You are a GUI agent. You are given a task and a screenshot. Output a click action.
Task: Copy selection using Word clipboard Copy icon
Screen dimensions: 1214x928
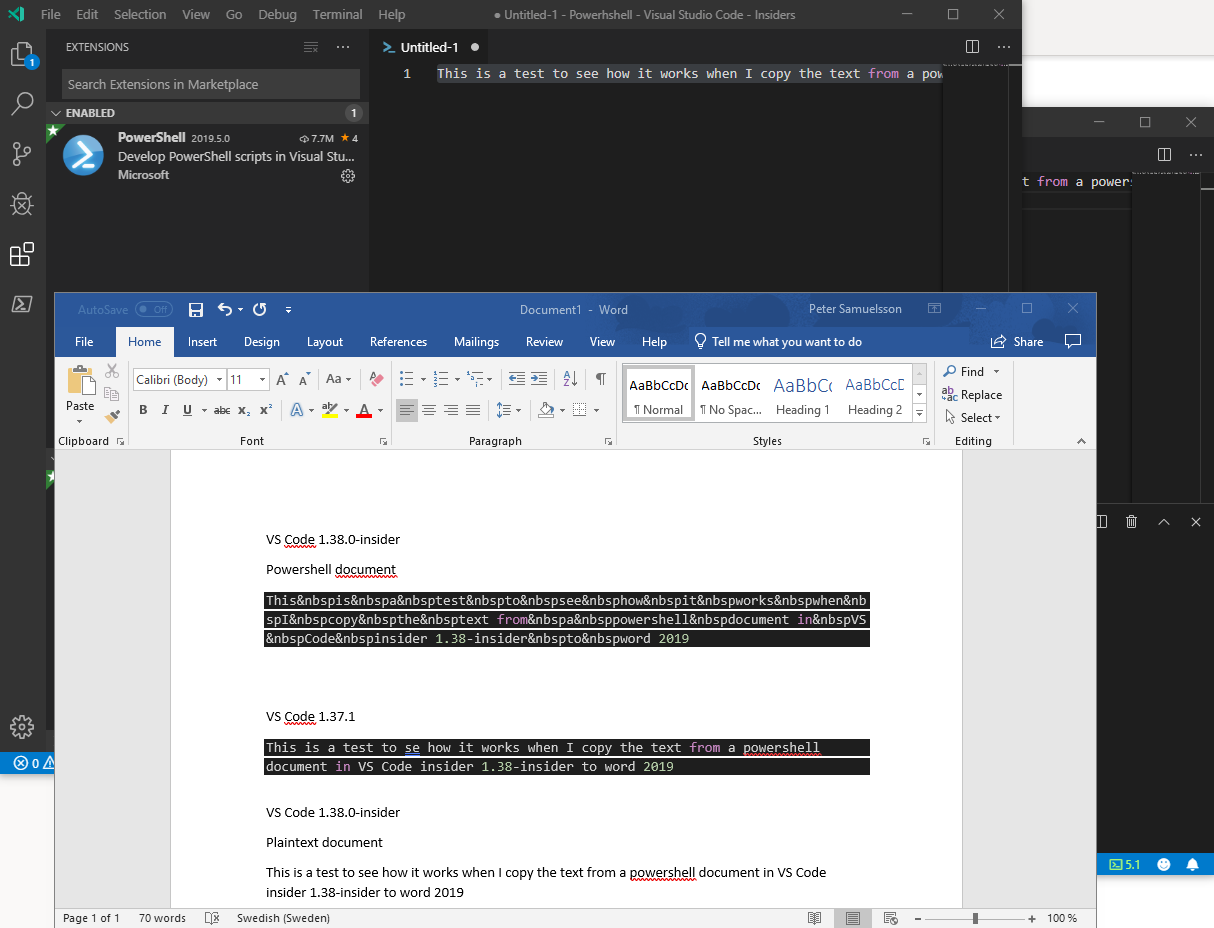[112, 394]
